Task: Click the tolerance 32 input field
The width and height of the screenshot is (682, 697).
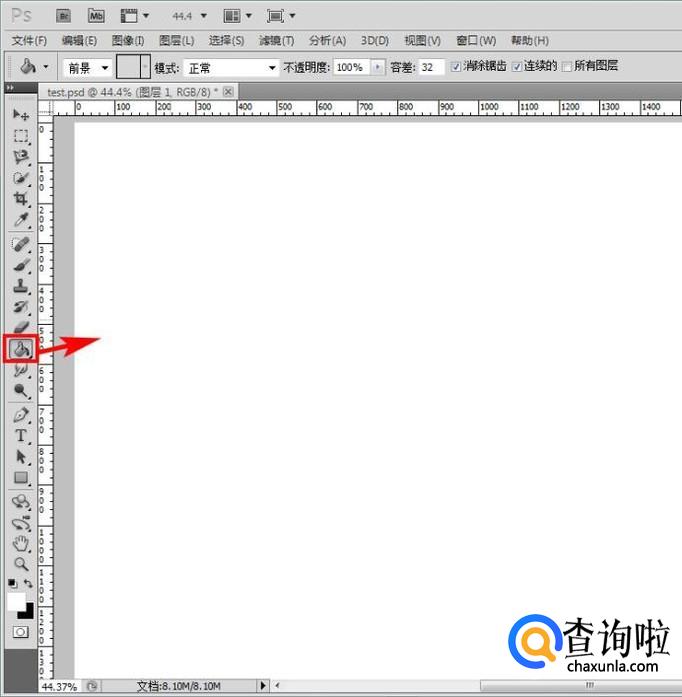Action: click(431, 67)
